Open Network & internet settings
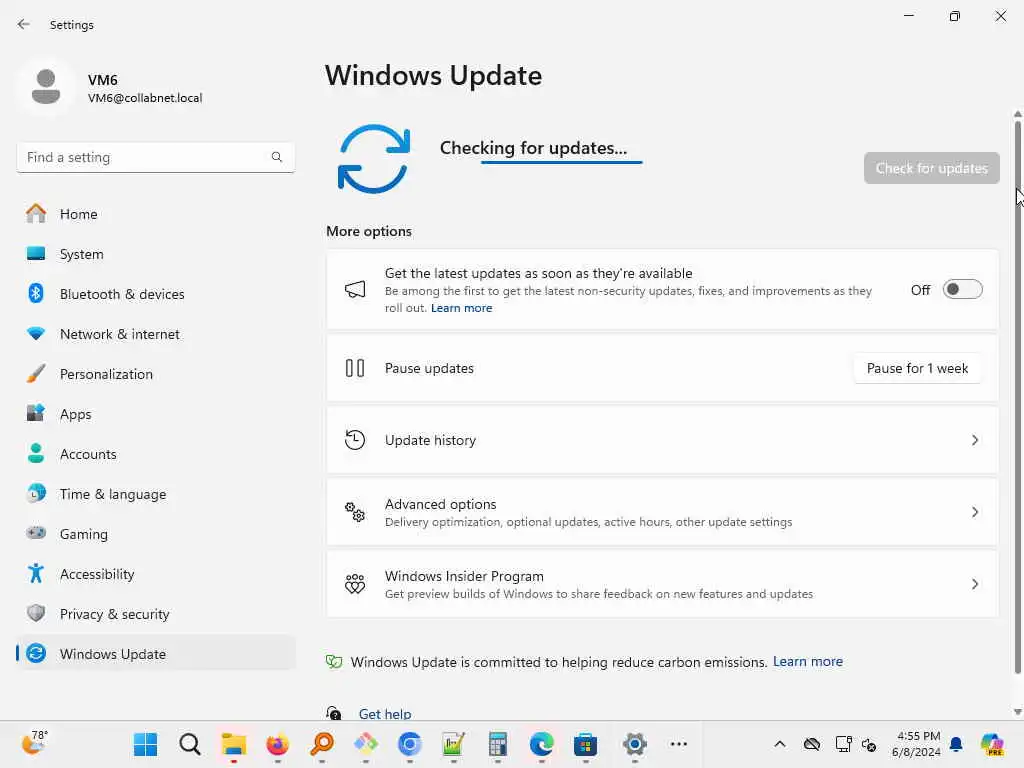Image resolution: width=1024 pixels, height=768 pixels. (x=156, y=334)
